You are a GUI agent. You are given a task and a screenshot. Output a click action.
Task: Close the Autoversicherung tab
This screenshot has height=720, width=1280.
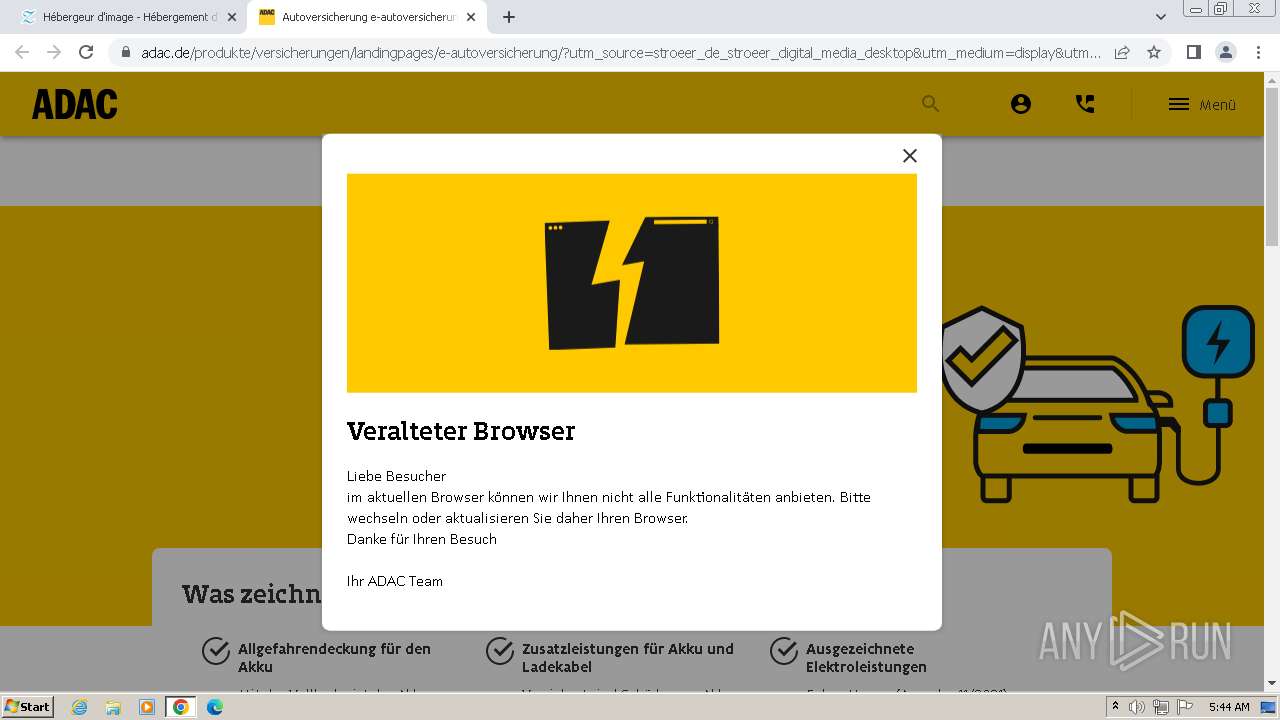pyautogui.click(x=471, y=17)
